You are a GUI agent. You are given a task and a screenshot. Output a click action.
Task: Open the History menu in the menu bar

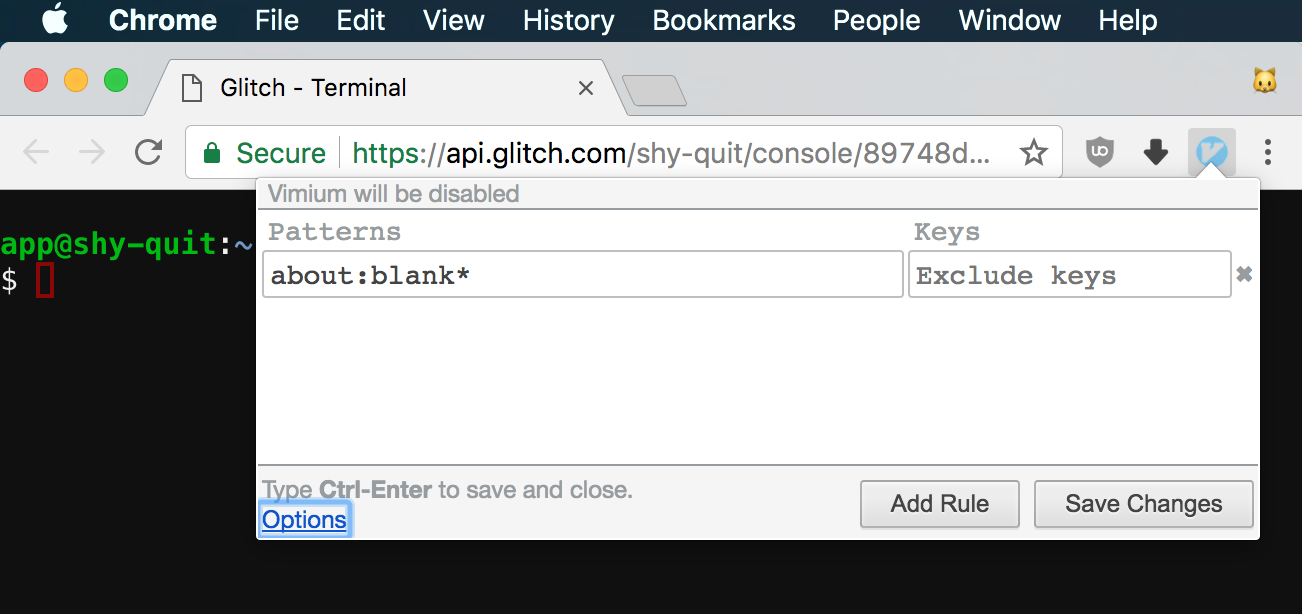coord(567,20)
